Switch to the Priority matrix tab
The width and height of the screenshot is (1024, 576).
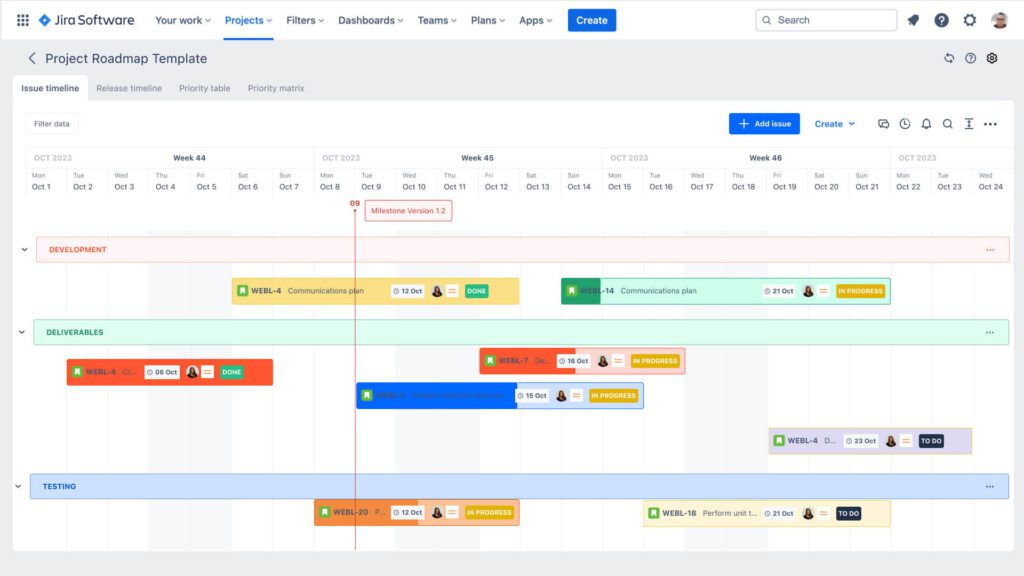[x=276, y=88]
